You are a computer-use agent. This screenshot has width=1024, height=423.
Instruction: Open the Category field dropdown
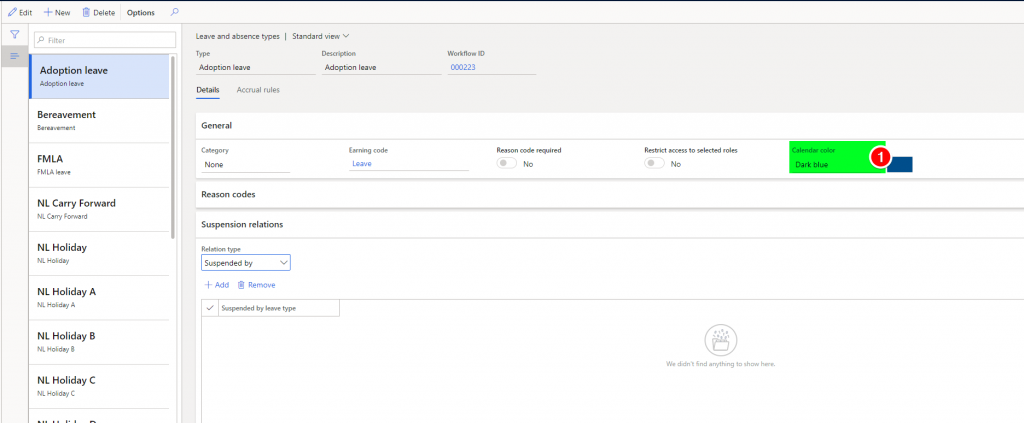(x=245, y=164)
